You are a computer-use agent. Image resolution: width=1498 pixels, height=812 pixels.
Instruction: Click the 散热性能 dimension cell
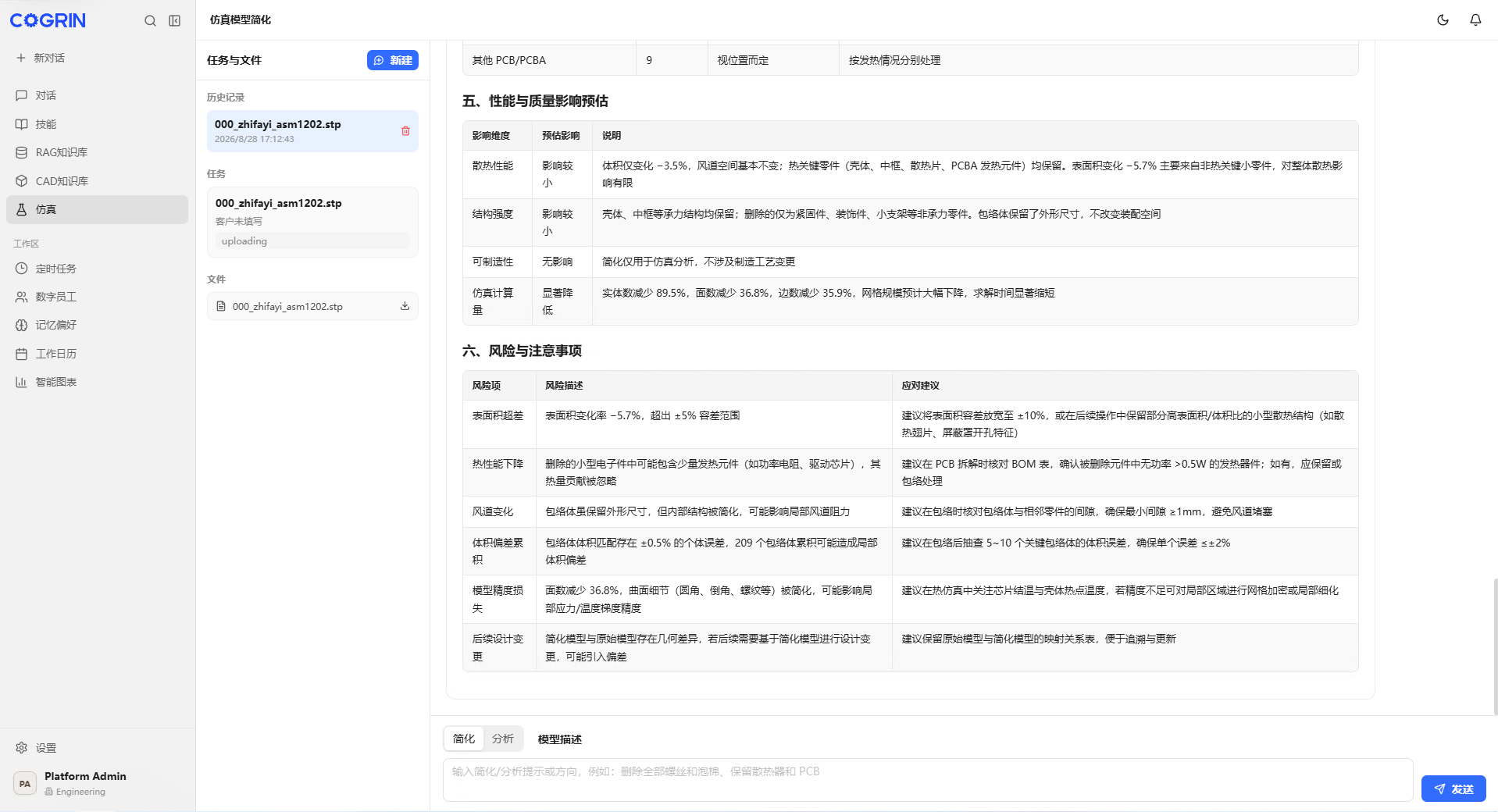498,174
